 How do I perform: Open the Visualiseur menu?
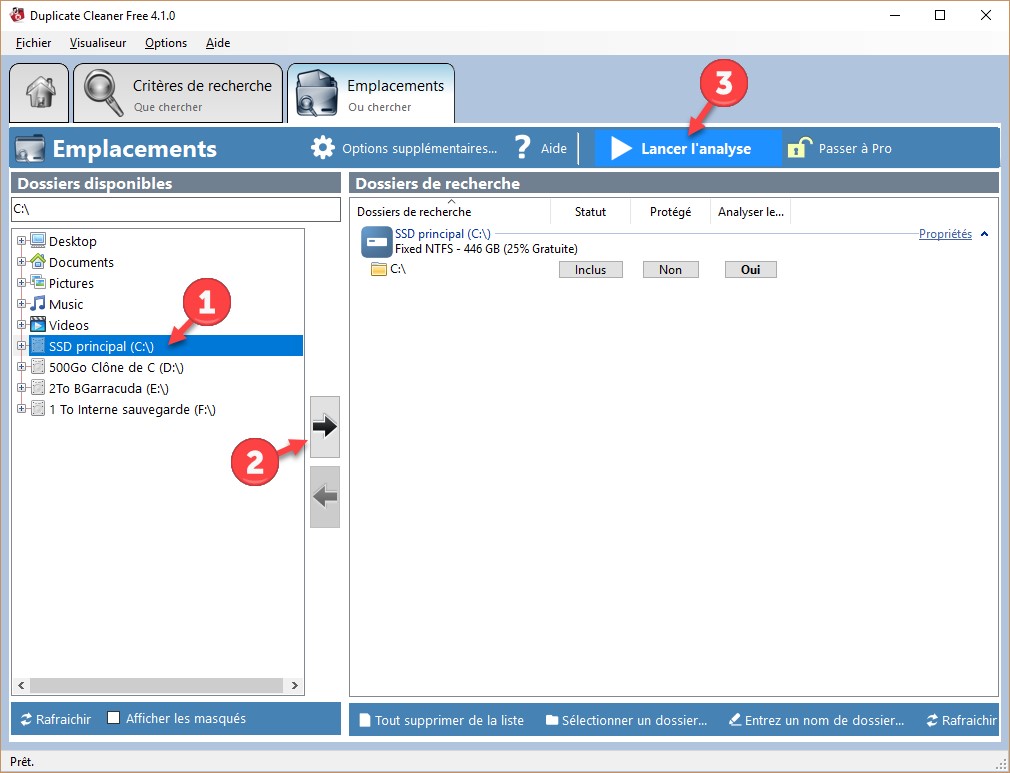coord(98,43)
